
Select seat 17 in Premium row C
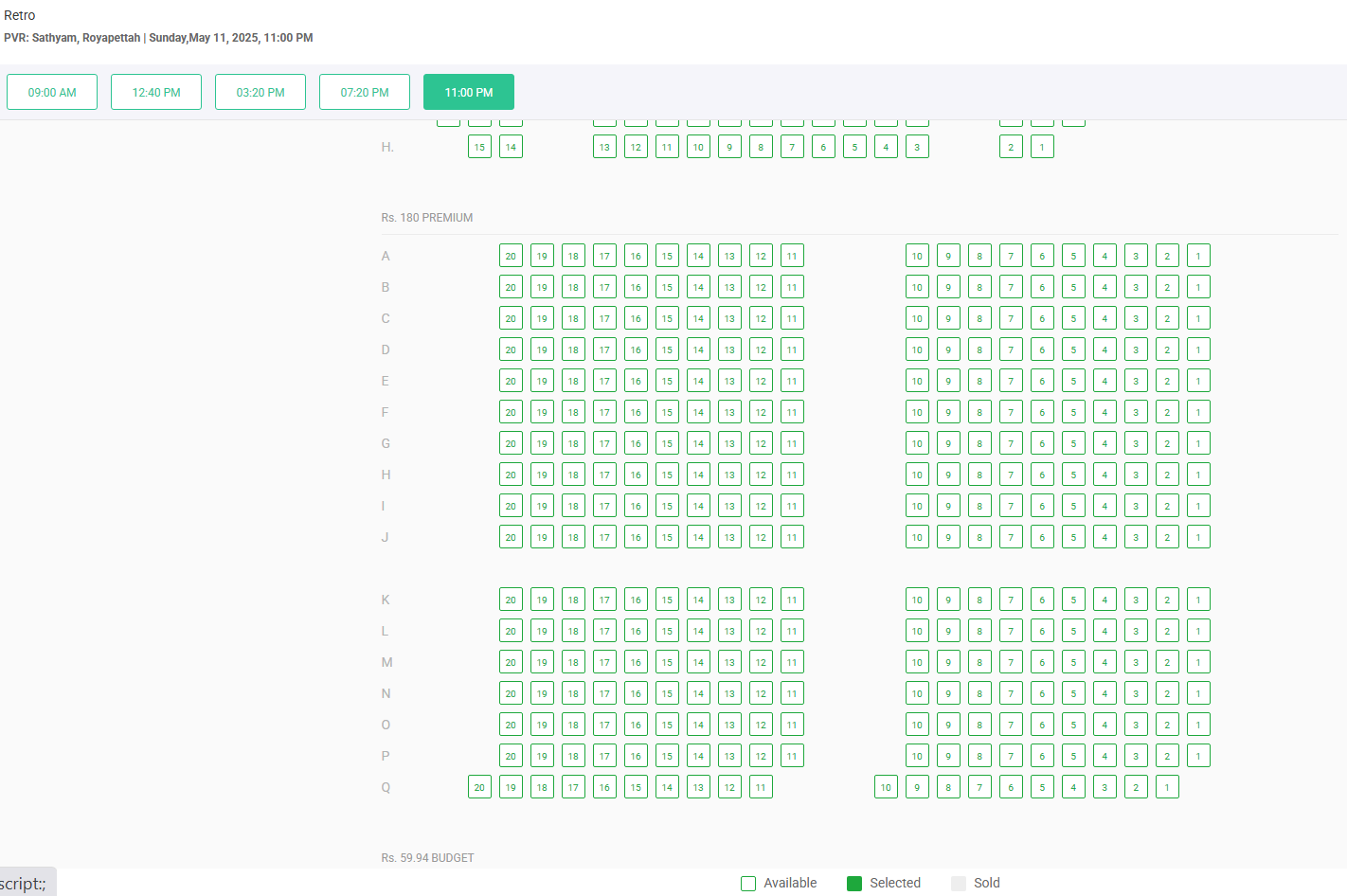tap(604, 318)
